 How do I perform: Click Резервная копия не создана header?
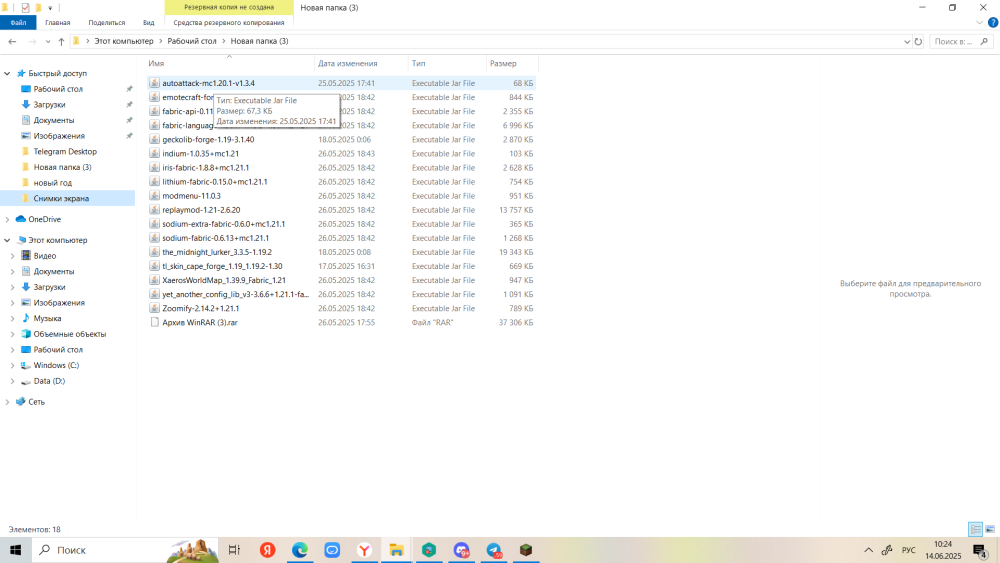(229, 7)
